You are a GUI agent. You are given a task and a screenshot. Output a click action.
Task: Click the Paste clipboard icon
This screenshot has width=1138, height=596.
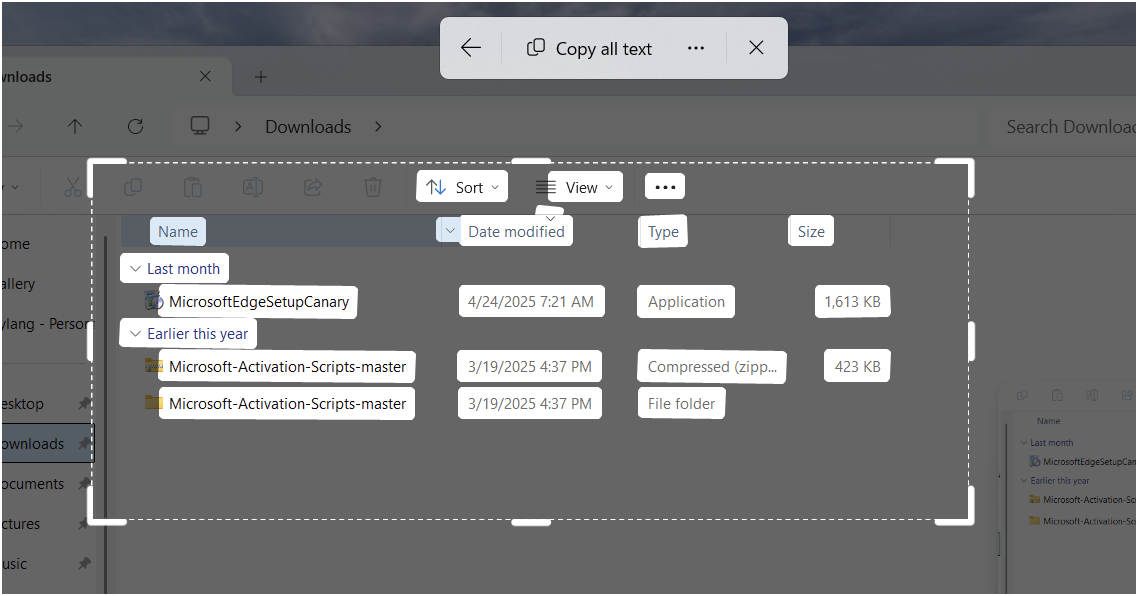[192, 187]
